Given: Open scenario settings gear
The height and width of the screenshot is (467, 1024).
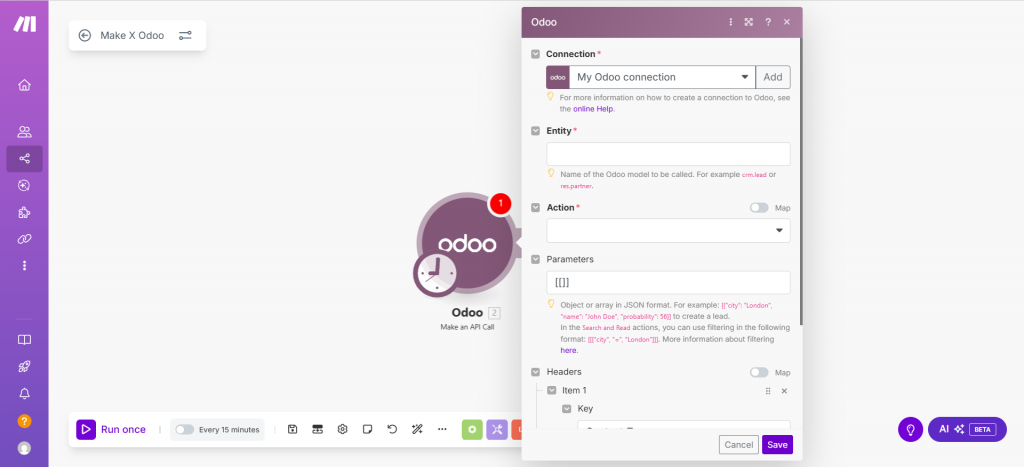Looking at the screenshot, I should pos(342,429).
